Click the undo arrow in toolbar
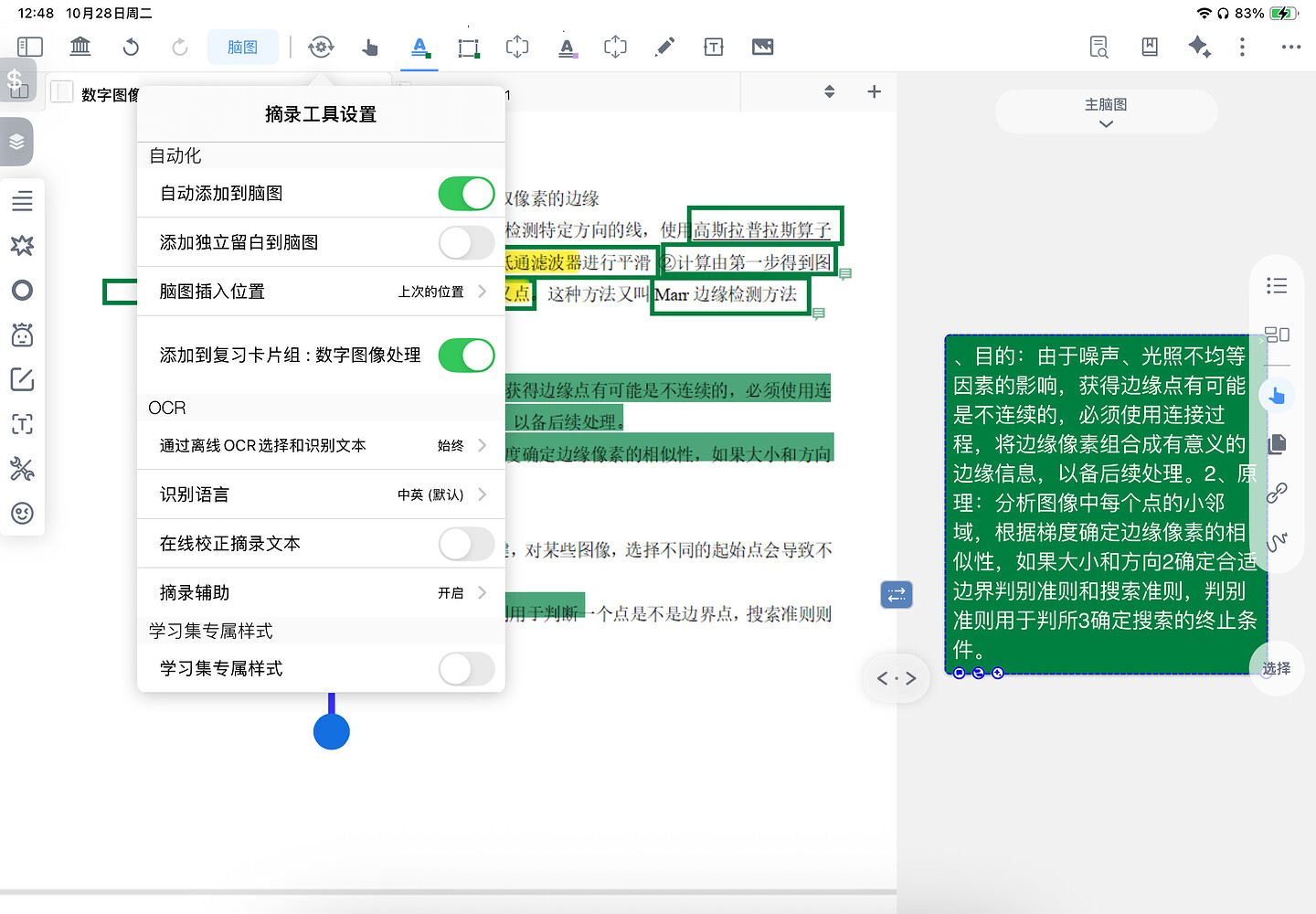The width and height of the screenshot is (1316, 914). point(131,47)
